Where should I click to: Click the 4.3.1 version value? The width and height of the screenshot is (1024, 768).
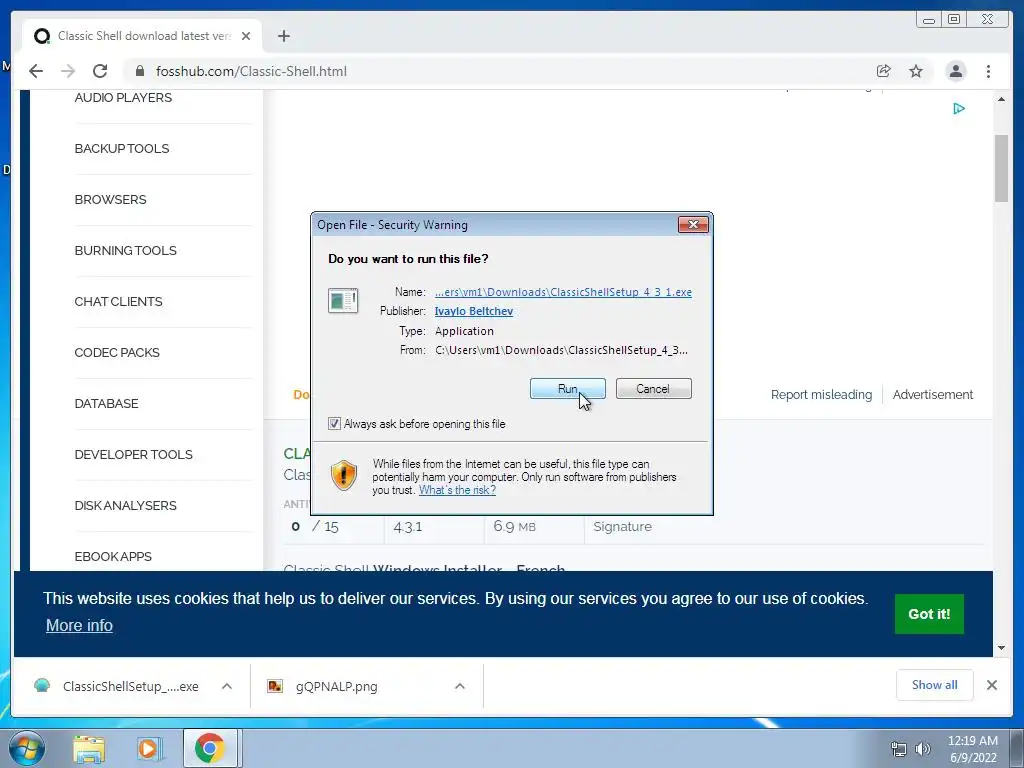(x=408, y=526)
